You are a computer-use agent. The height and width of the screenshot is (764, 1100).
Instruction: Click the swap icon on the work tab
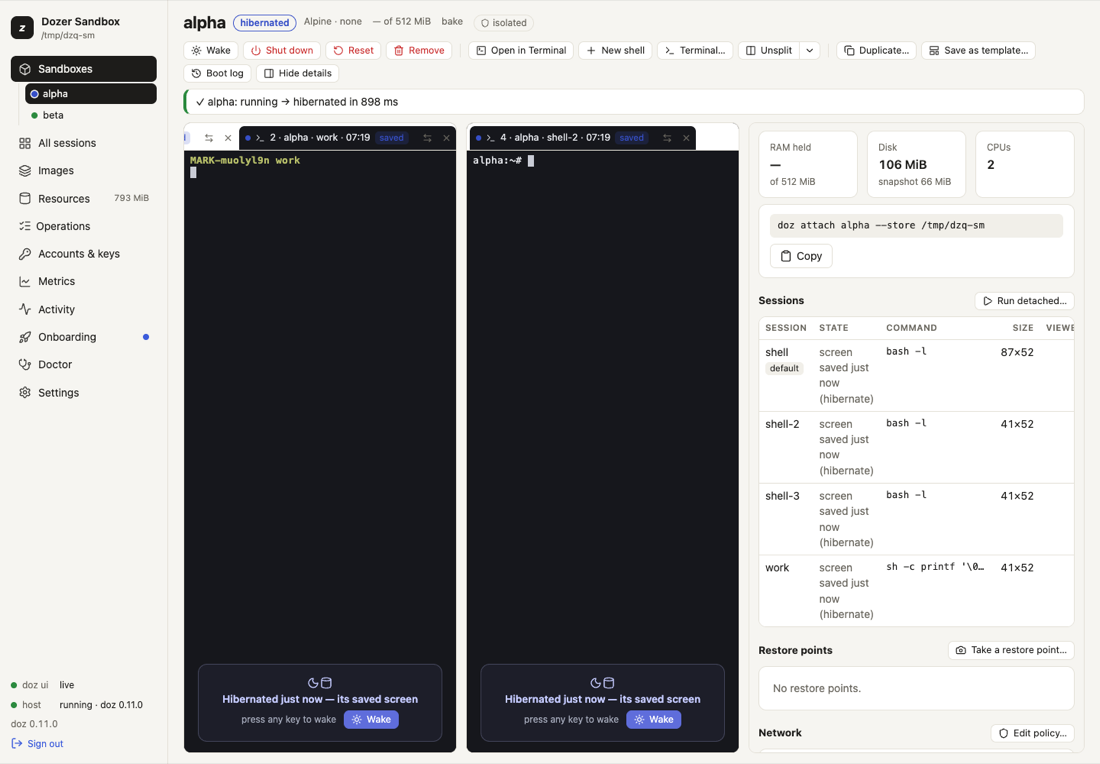click(427, 138)
